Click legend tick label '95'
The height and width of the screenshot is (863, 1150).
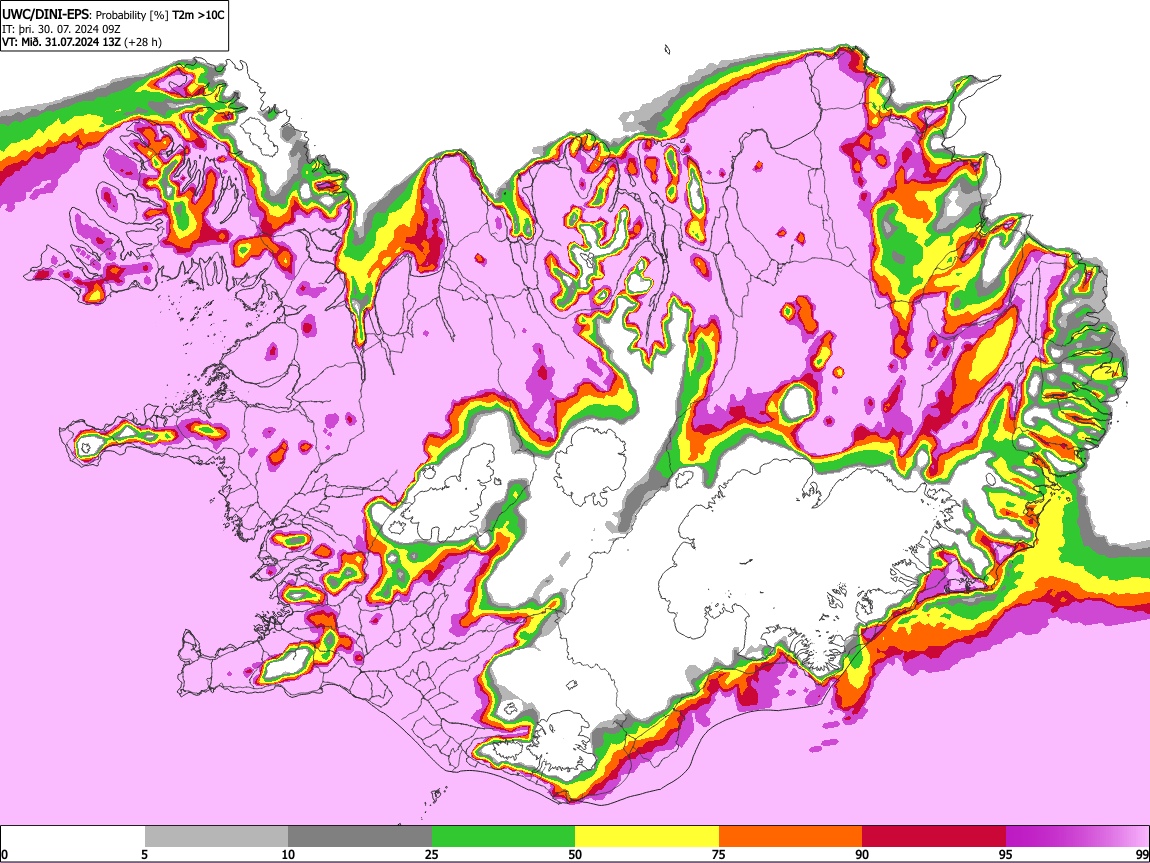coord(1006,854)
